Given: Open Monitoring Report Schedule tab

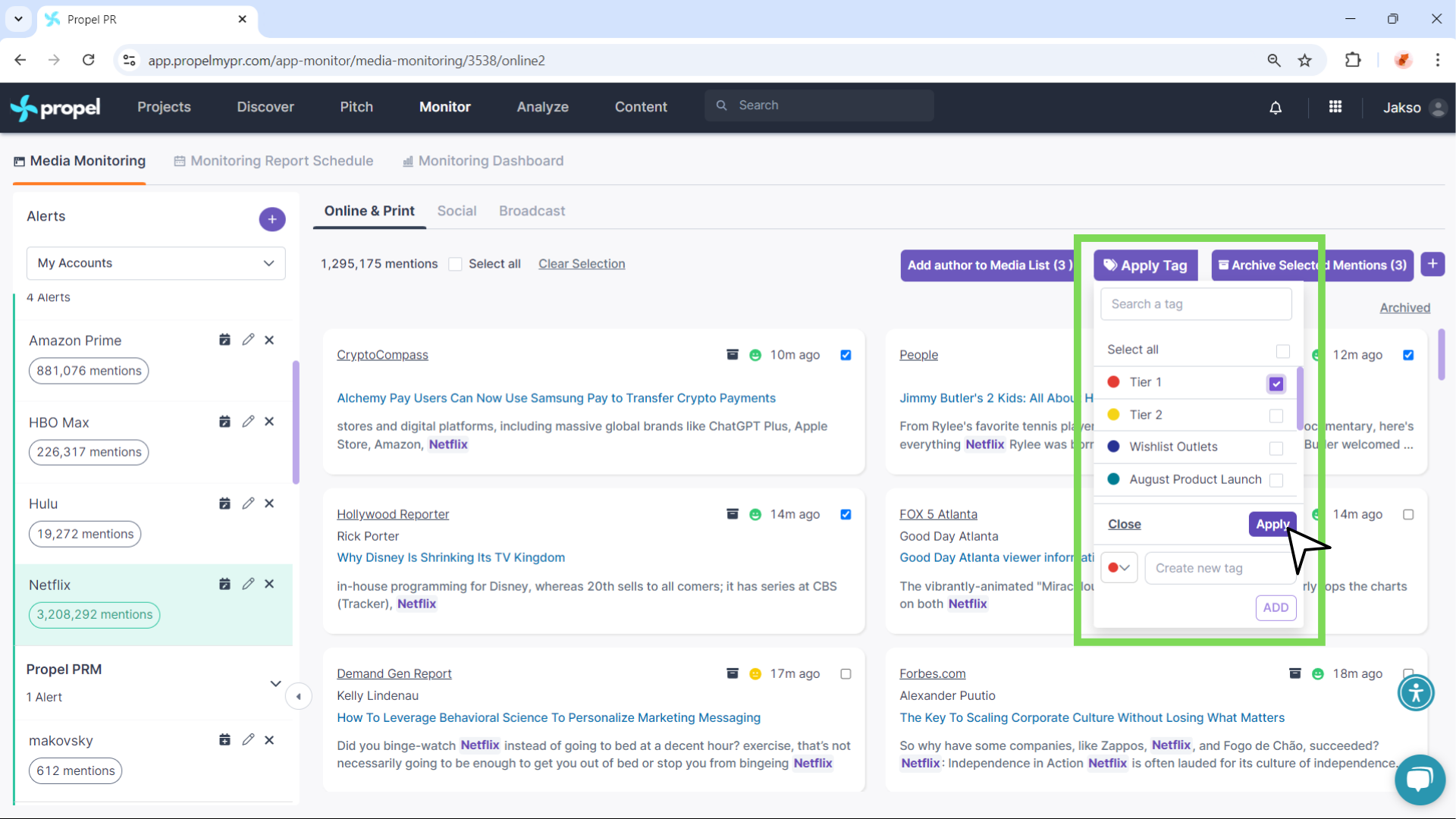Looking at the screenshot, I should (x=274, y=161).
